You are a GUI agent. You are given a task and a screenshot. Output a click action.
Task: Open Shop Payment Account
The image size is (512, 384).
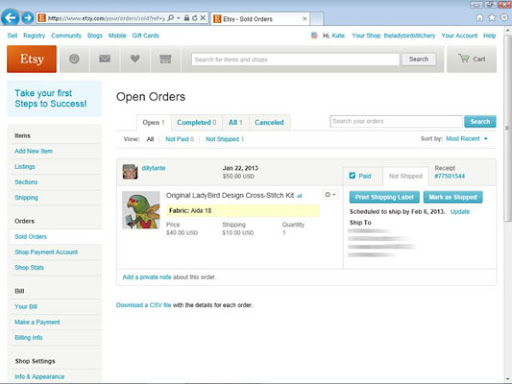[46, 252]
